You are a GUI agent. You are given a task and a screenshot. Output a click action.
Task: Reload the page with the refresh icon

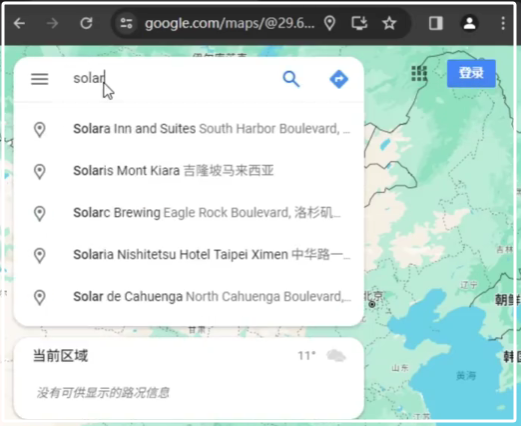pyautogui.click(x=86, y=23)
